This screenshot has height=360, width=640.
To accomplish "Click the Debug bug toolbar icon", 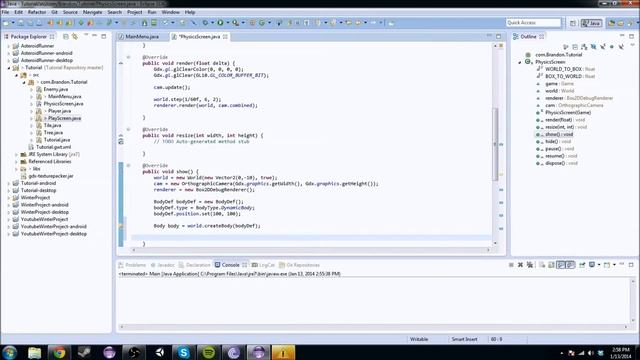I will point(205,23).
